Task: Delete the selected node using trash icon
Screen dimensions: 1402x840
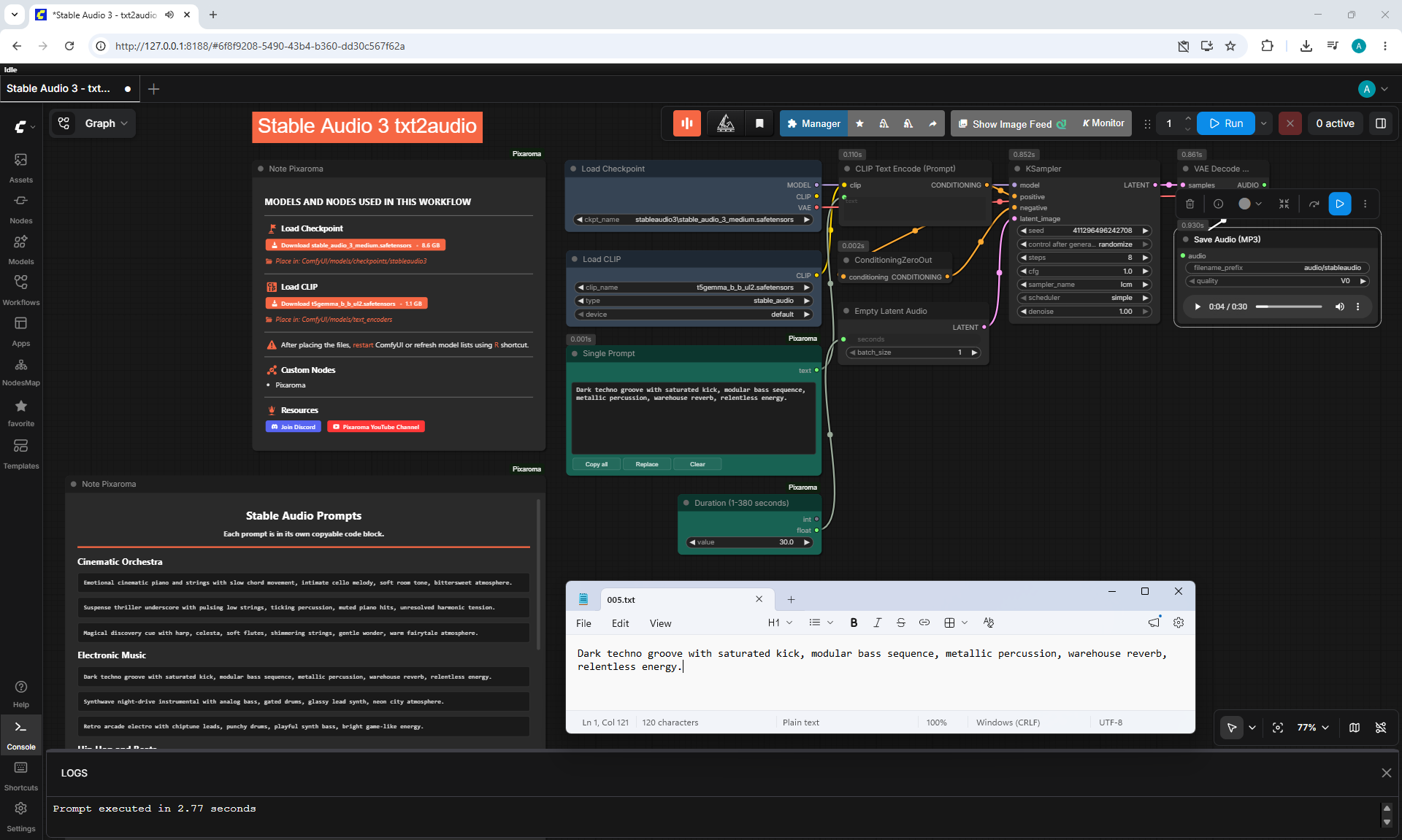Action: (x=1190, y=204)
